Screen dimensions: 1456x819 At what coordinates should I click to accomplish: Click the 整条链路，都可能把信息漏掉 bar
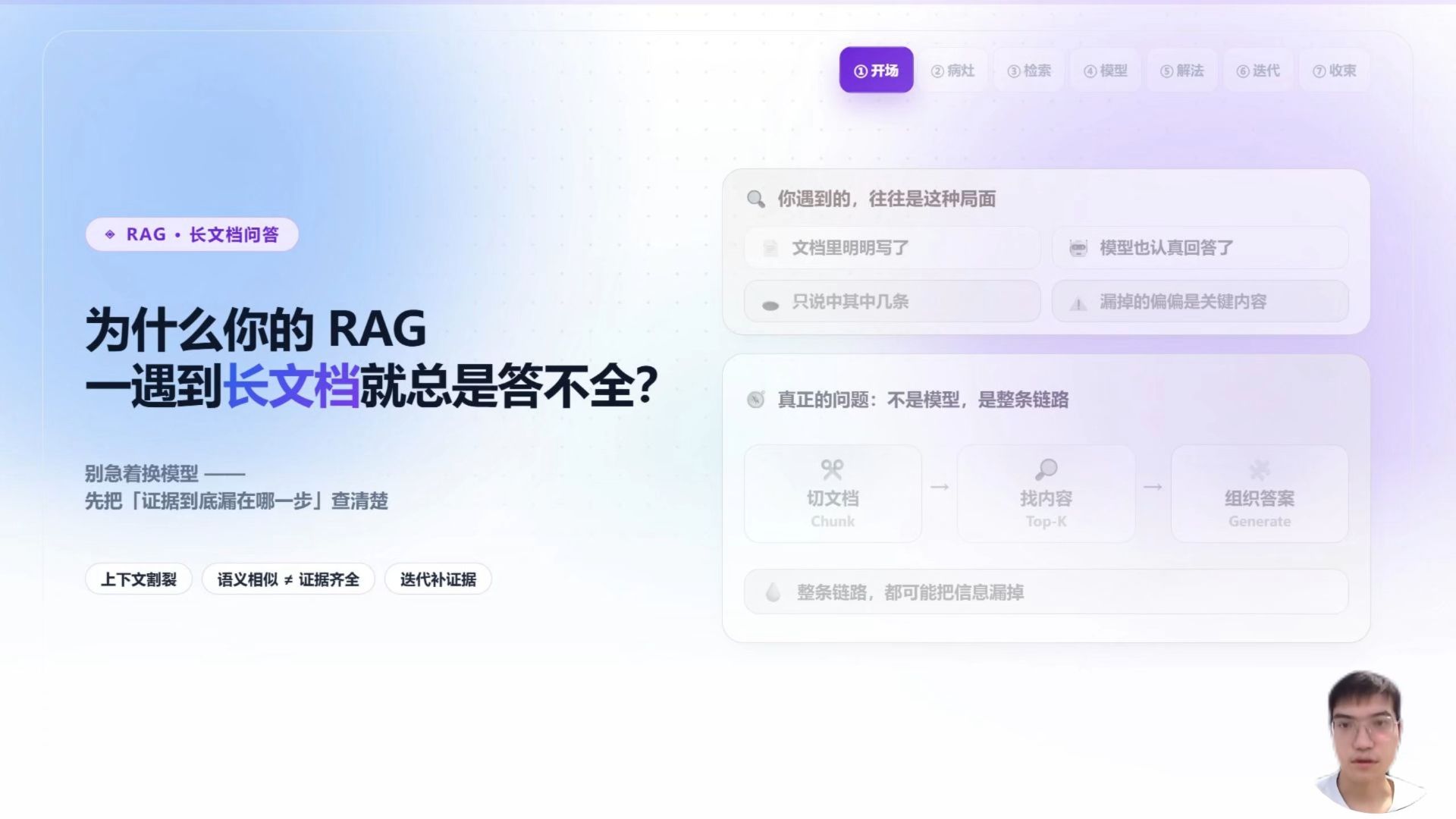pos(1046,592)
